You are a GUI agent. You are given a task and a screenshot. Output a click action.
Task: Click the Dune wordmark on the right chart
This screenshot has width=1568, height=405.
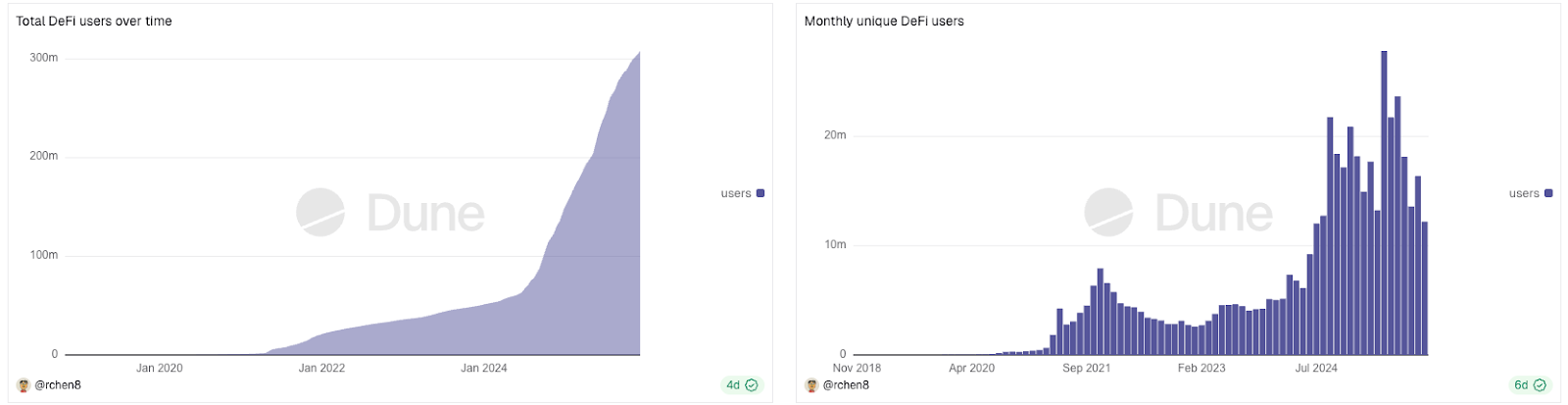pyautogui.click(x=1214, y=214)
